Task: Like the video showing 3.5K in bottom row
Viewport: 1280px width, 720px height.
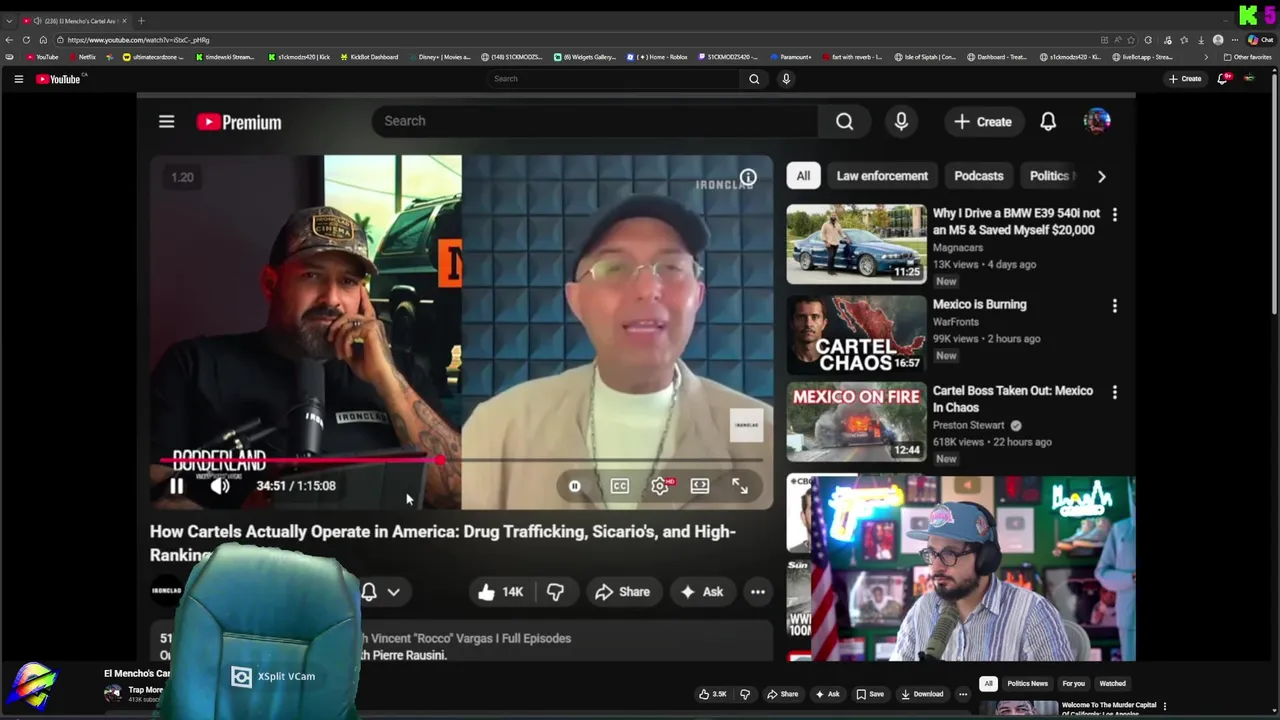Action: tap(712, 694)
